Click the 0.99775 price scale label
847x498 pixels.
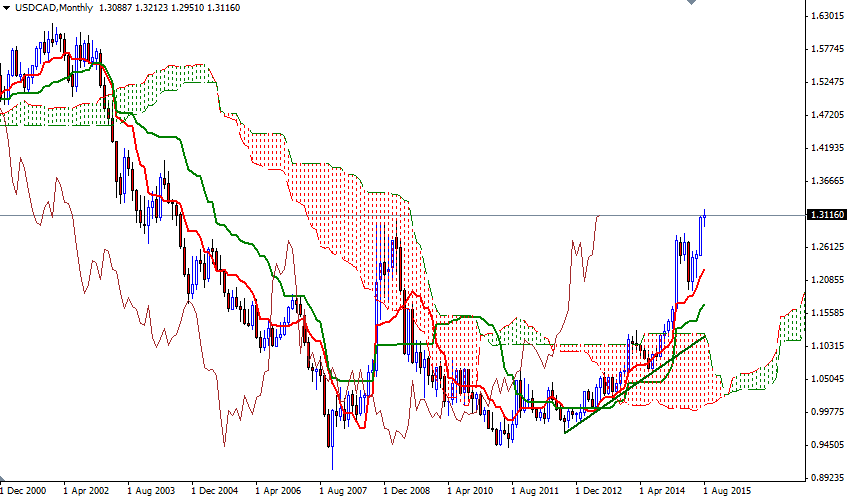827,412
